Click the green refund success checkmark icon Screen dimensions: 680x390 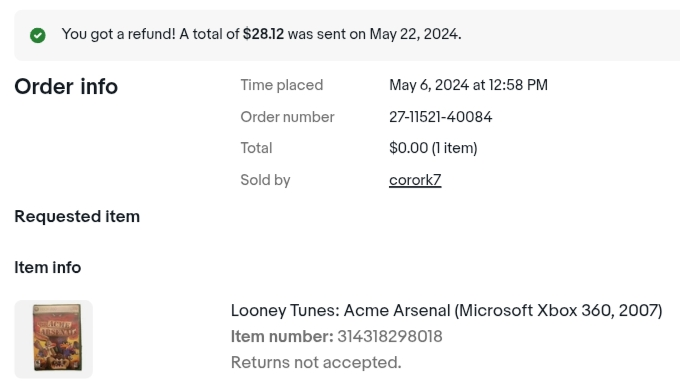coord(38,35)
